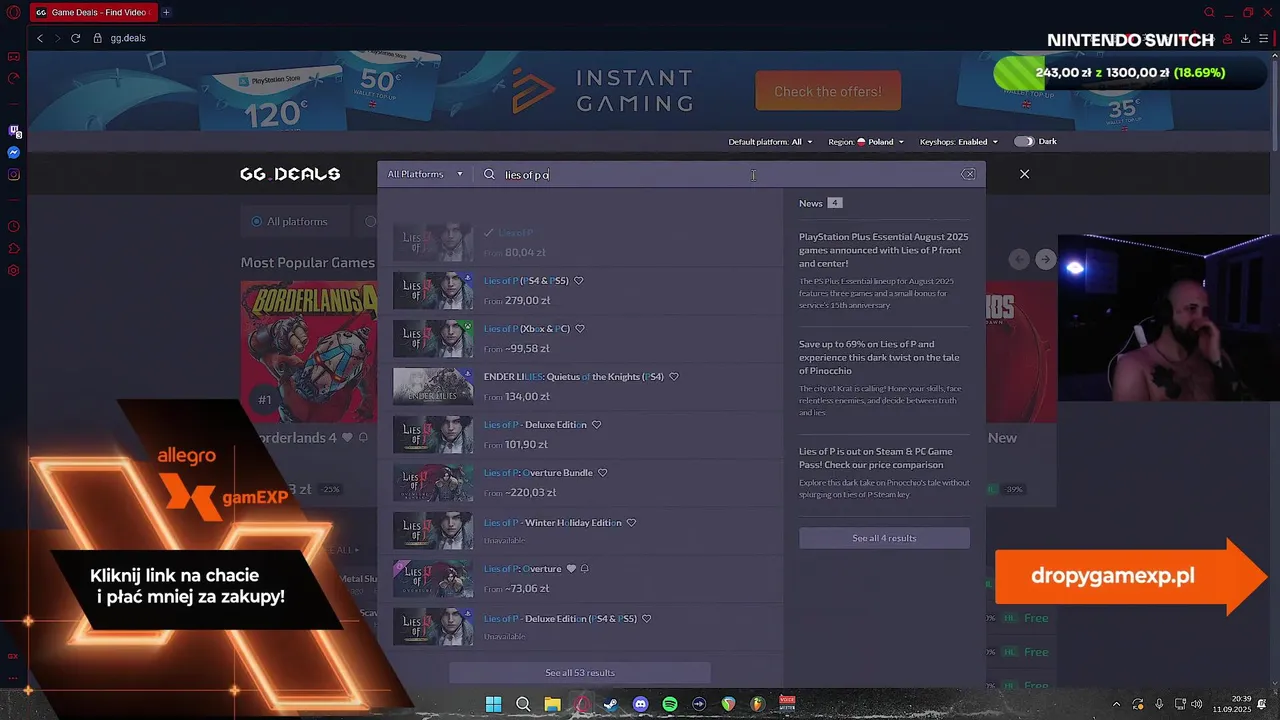Open FL Studio from the taskbar

point(758,704)
